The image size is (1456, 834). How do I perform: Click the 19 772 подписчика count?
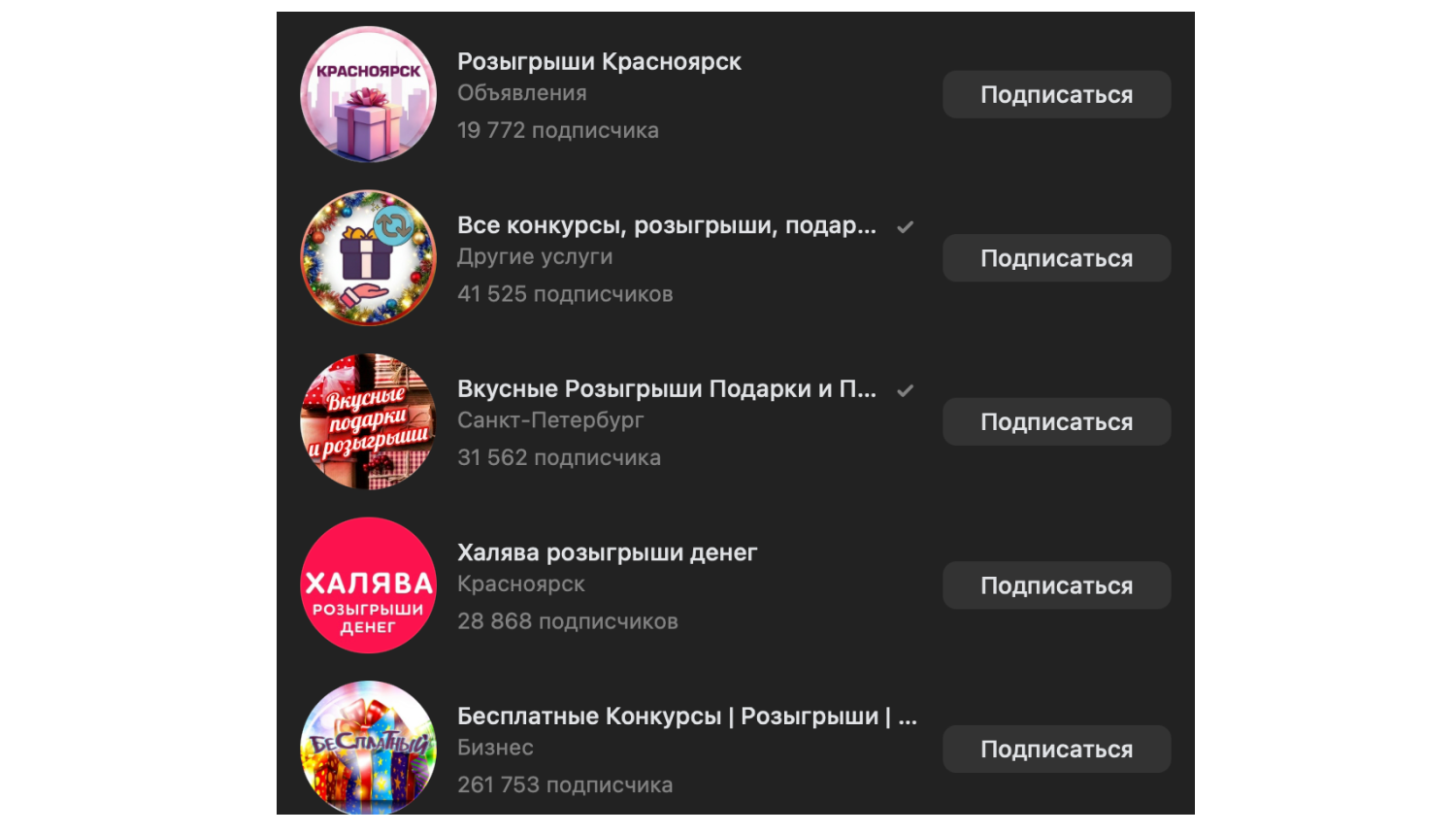pos(558,130)
